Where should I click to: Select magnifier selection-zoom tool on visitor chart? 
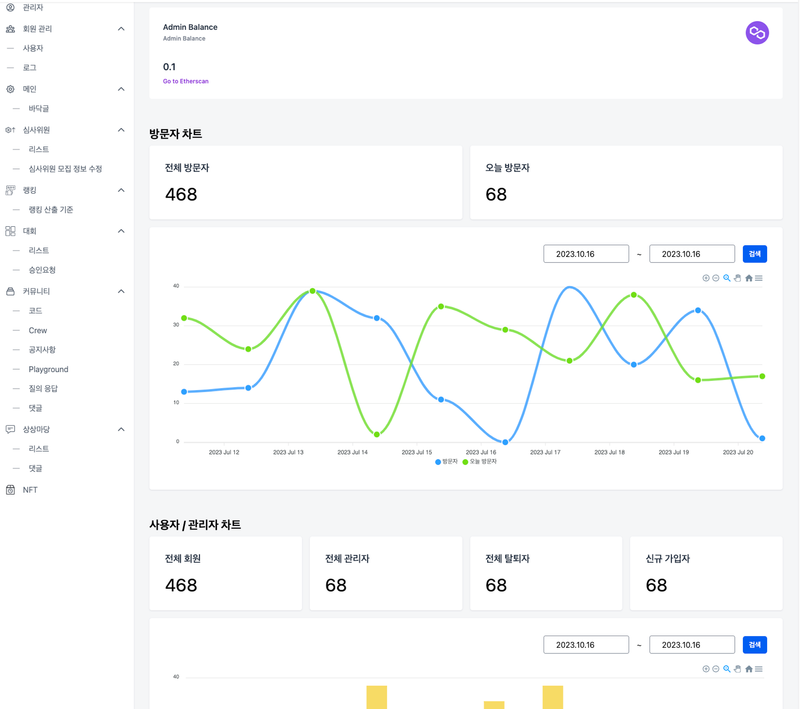(727, 278)
